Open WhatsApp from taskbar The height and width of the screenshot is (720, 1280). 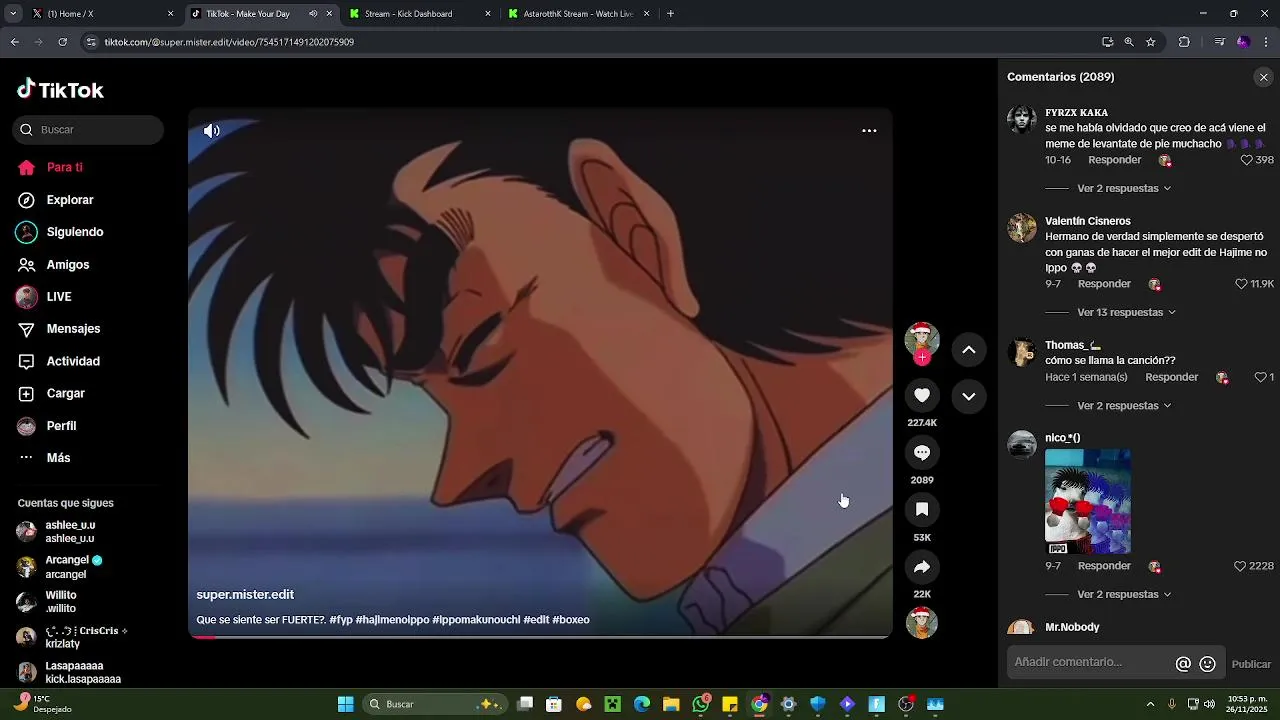(701, 704)
